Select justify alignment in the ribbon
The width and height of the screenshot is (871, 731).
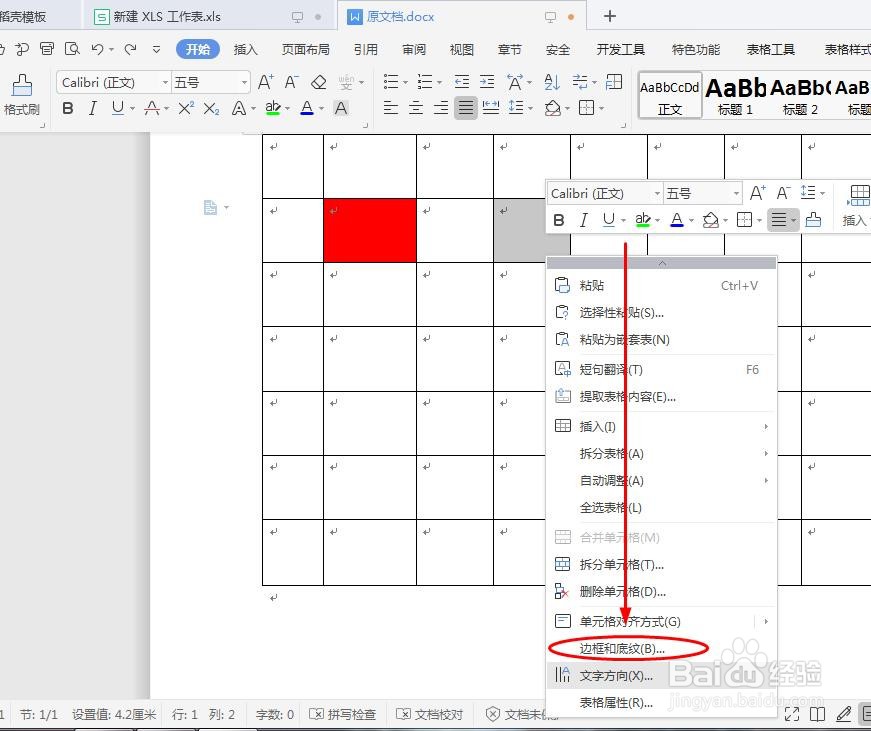465,107
